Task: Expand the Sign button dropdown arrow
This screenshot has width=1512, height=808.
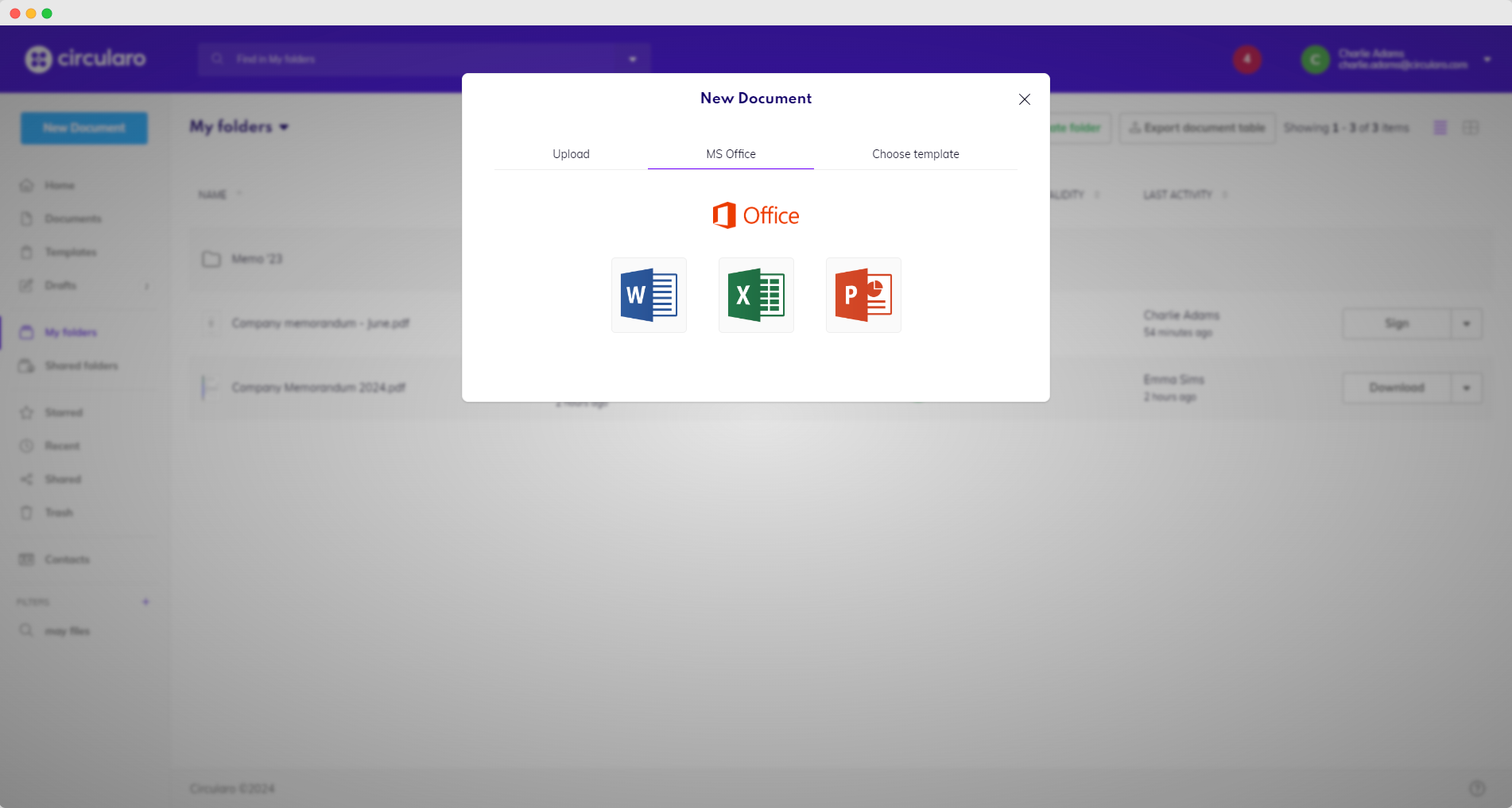Action: click(x=1467, y=323)
